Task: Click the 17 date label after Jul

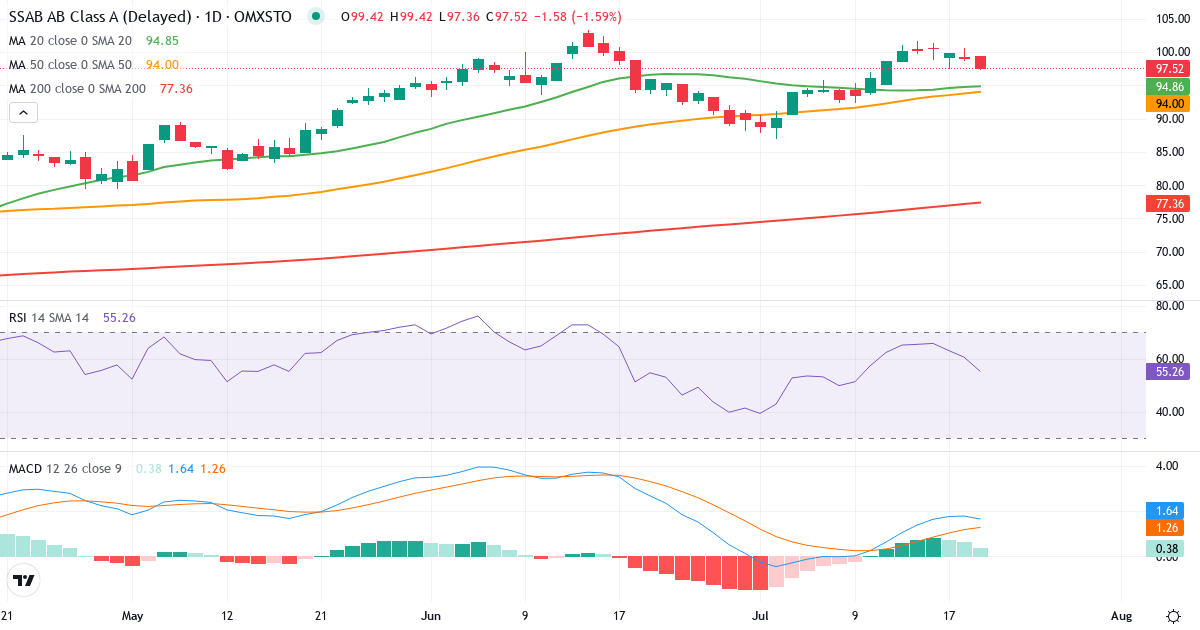Action: 950,616
